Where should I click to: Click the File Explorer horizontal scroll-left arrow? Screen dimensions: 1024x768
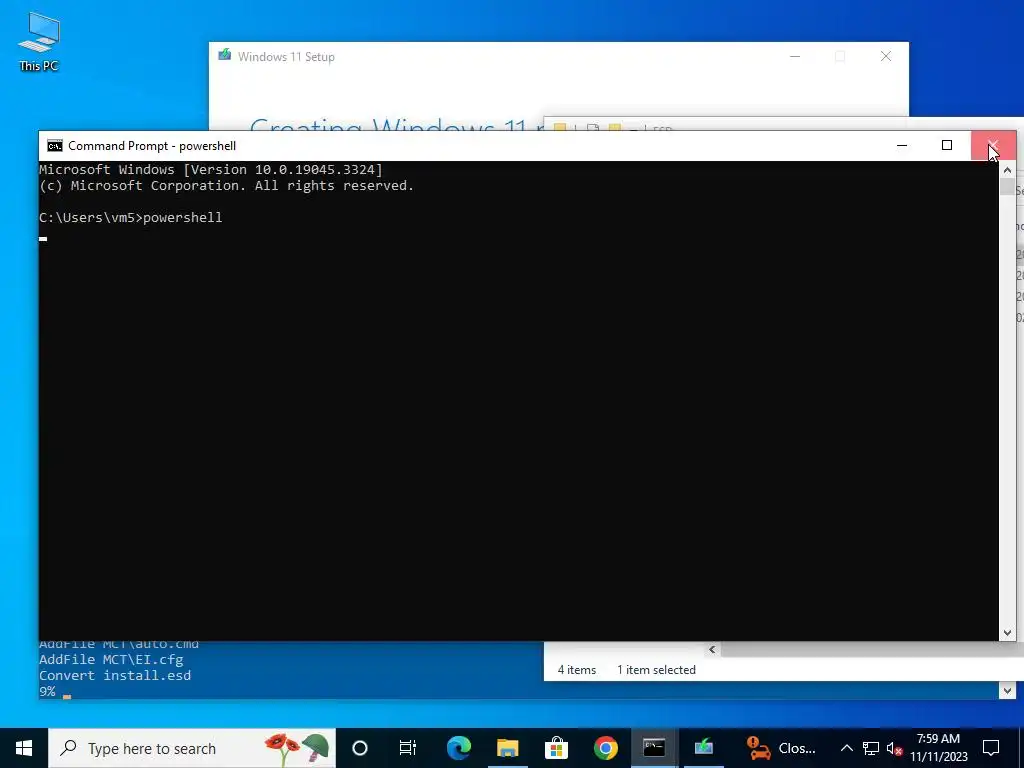click(712, 649)
